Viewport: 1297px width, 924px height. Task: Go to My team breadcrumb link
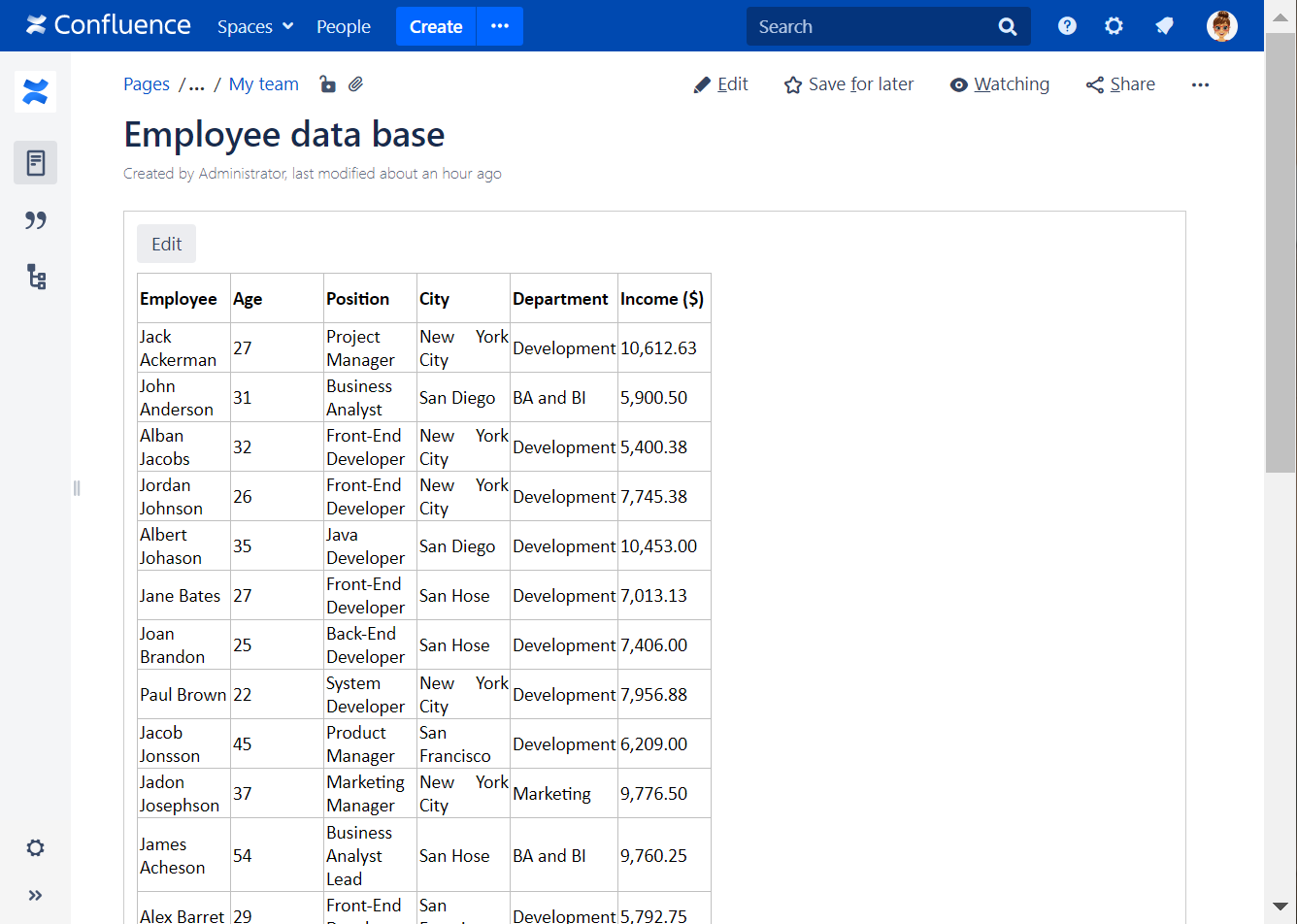pyautogui.click(x=263, y=84)
